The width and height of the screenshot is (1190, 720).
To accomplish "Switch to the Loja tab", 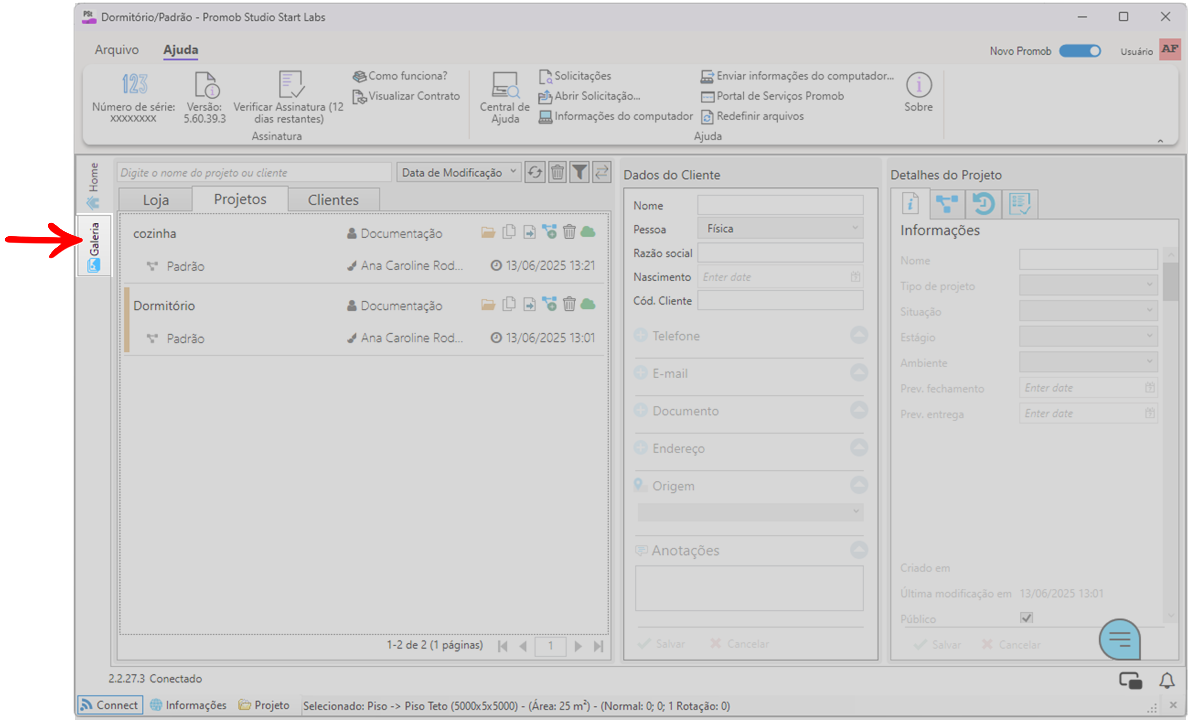I will point(156,200).
